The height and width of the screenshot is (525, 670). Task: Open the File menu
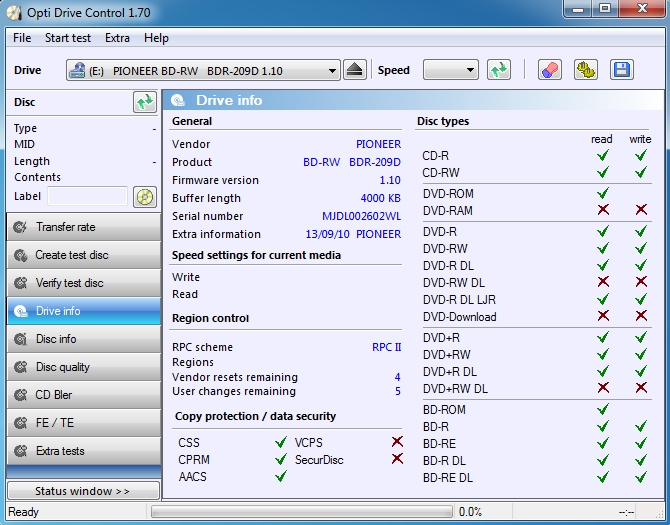point(22,38)
